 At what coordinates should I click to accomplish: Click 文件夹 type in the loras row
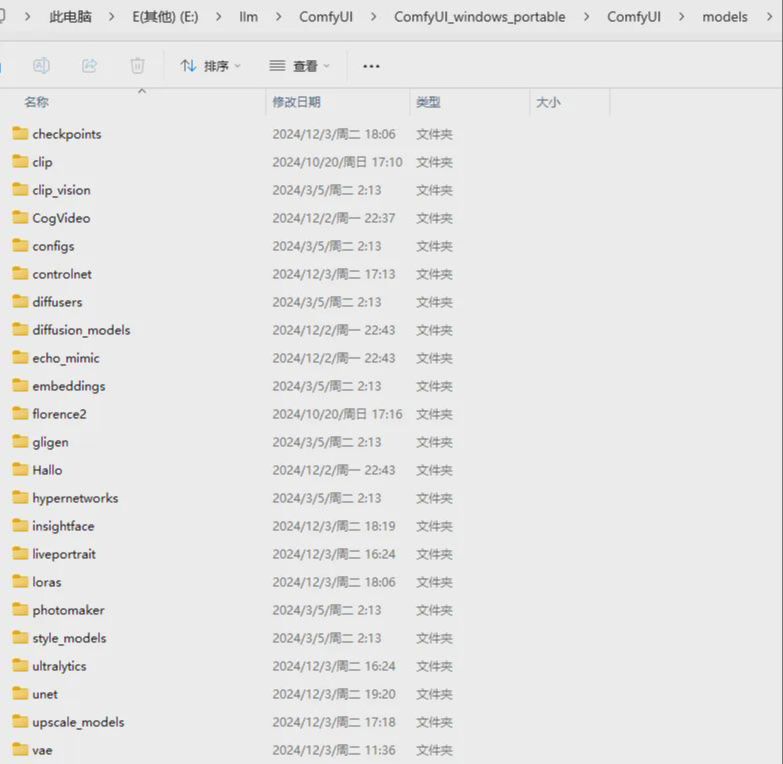[x=434, y=582]
